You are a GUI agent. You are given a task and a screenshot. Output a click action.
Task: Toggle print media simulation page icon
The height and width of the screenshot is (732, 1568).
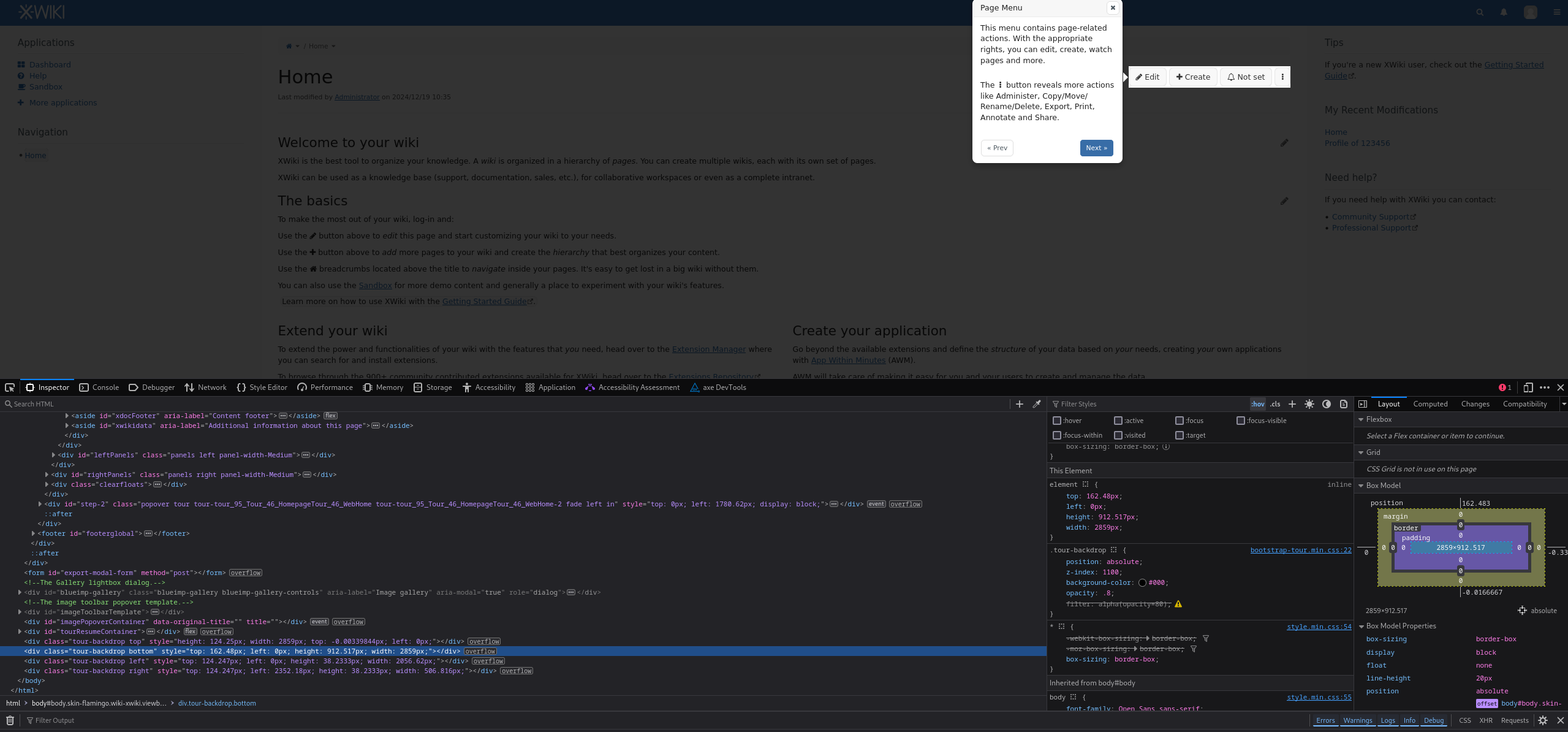(1344, 404)
